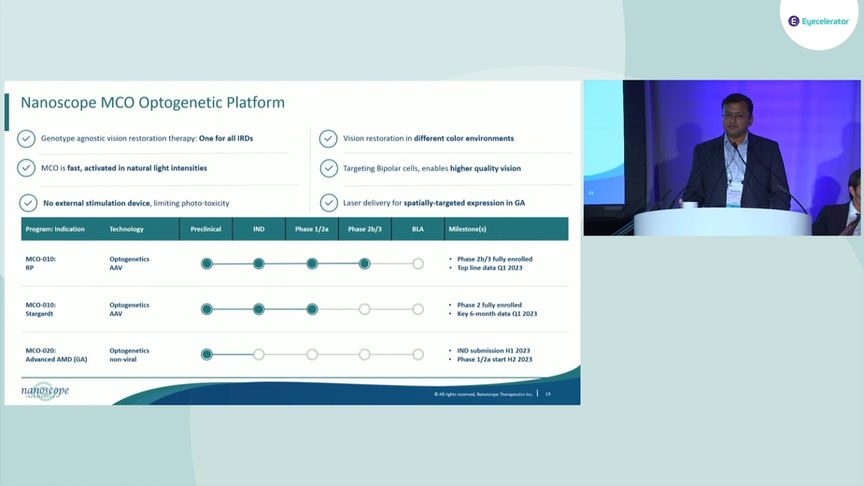Click the Eyecelerator logo badge
This screenshot has height=486, width=864.
coord(818,21)
